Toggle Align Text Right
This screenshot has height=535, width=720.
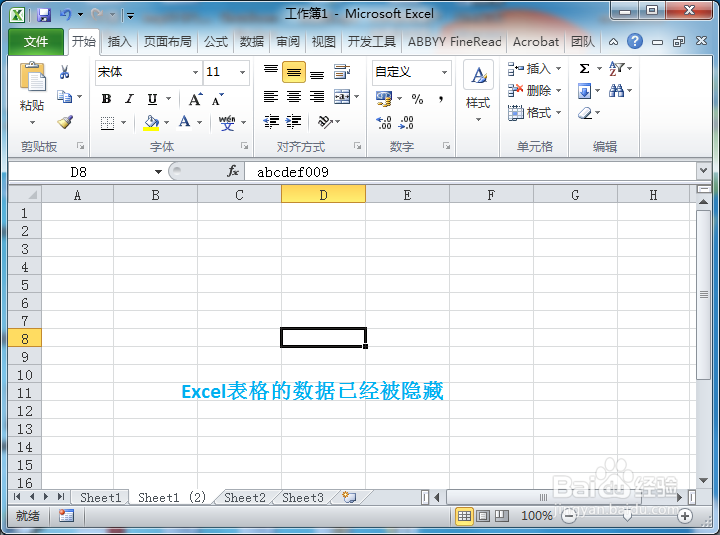click(317, 97)
